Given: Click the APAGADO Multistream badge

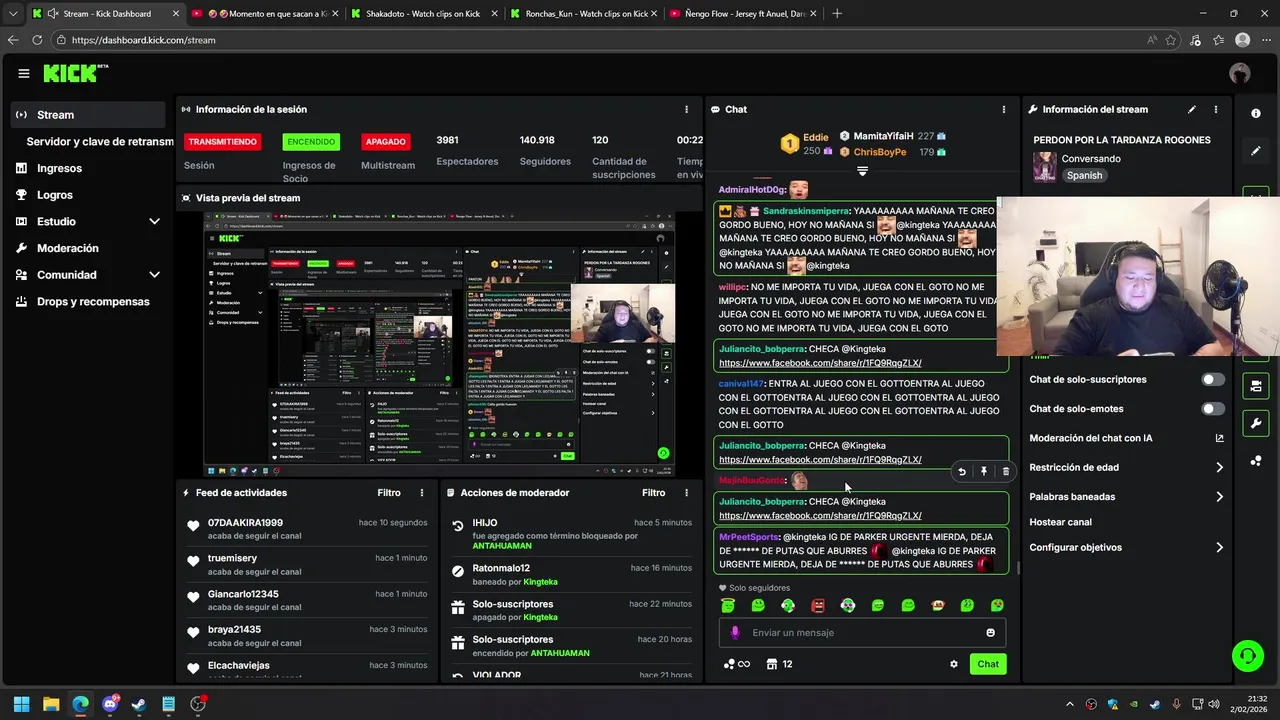Looking at the screenshot, I should coord(385,142).
